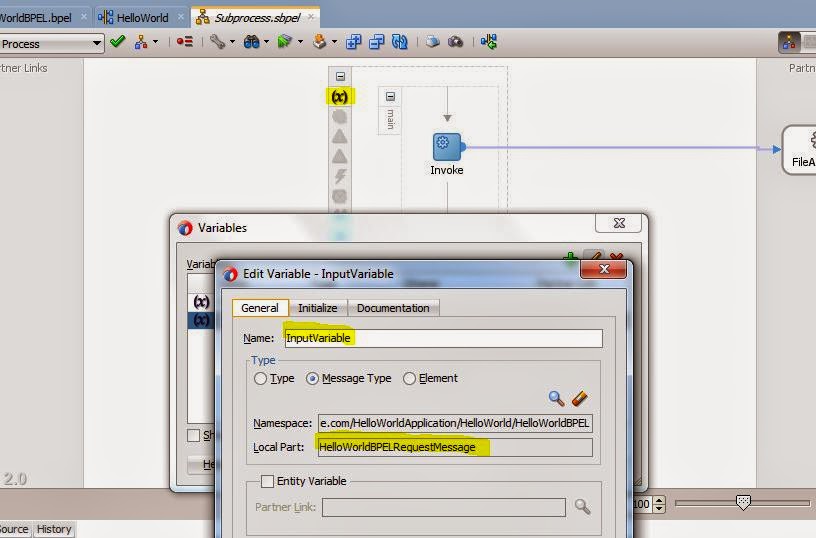Toggle the checkbox in Variables dialog
The height and width of the screenshot is (538, 816).
(x=194, y=435)
